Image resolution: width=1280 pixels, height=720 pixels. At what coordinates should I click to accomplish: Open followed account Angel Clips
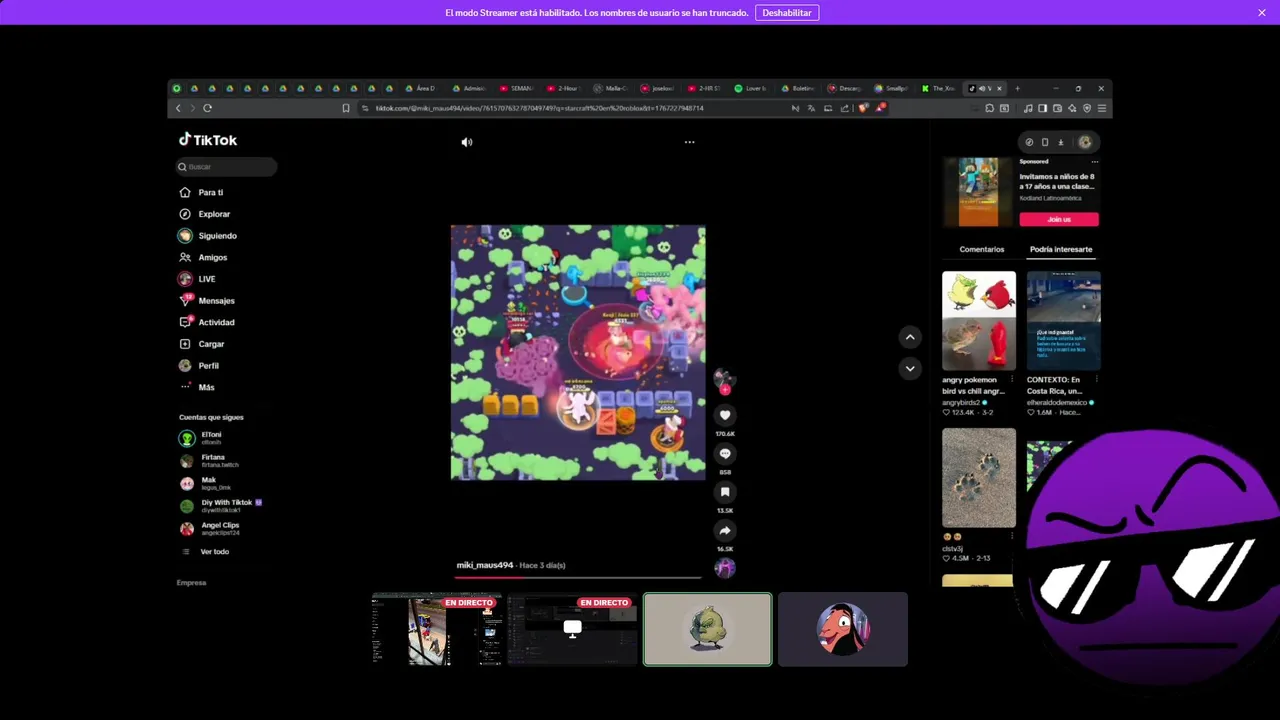[x=209, y=529]
